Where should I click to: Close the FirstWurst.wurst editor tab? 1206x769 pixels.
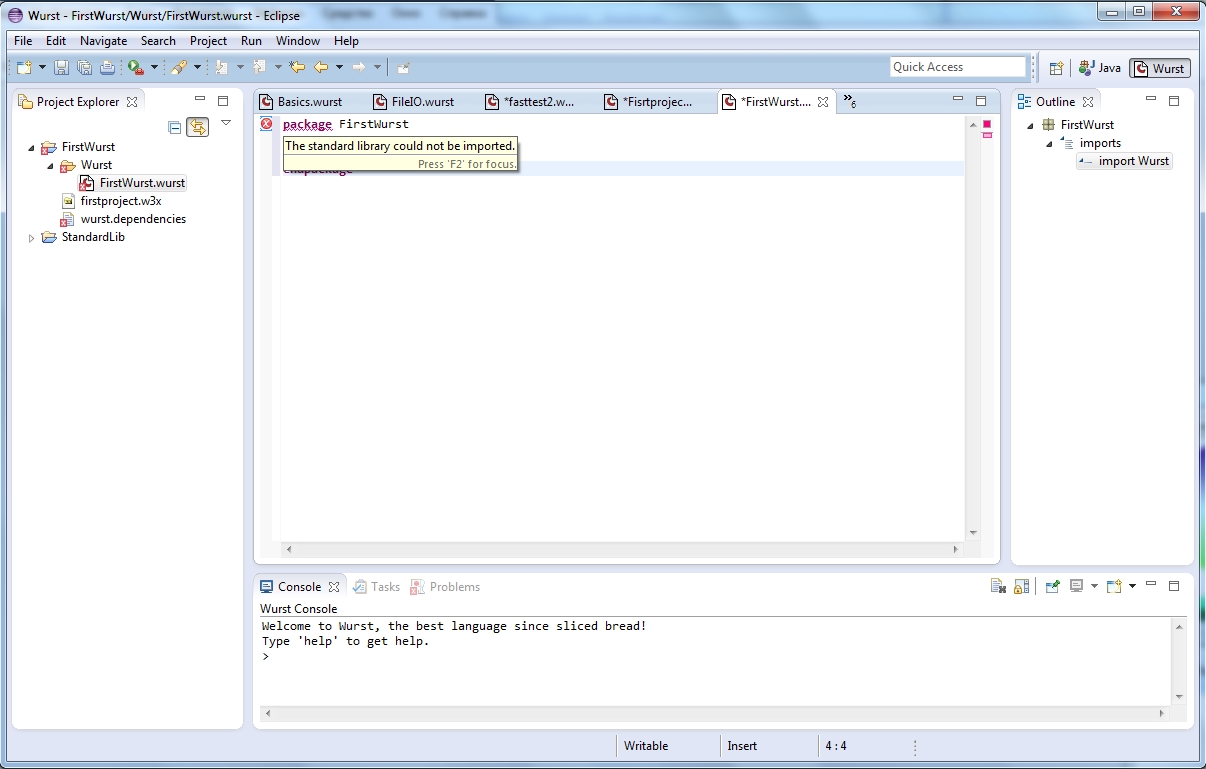[x=823, y=102]
